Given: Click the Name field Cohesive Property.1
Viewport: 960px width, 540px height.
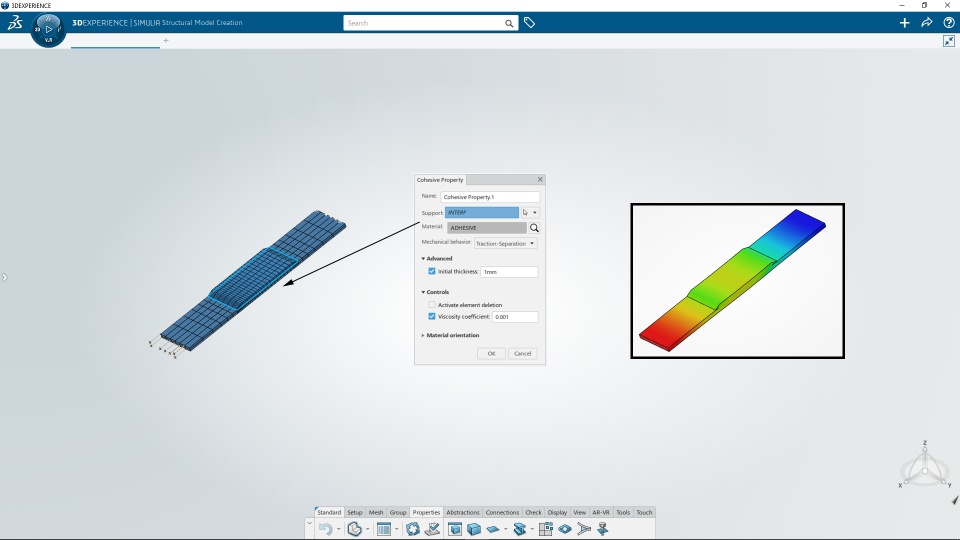Looking at the screenshot, I should tap(490, 197).
